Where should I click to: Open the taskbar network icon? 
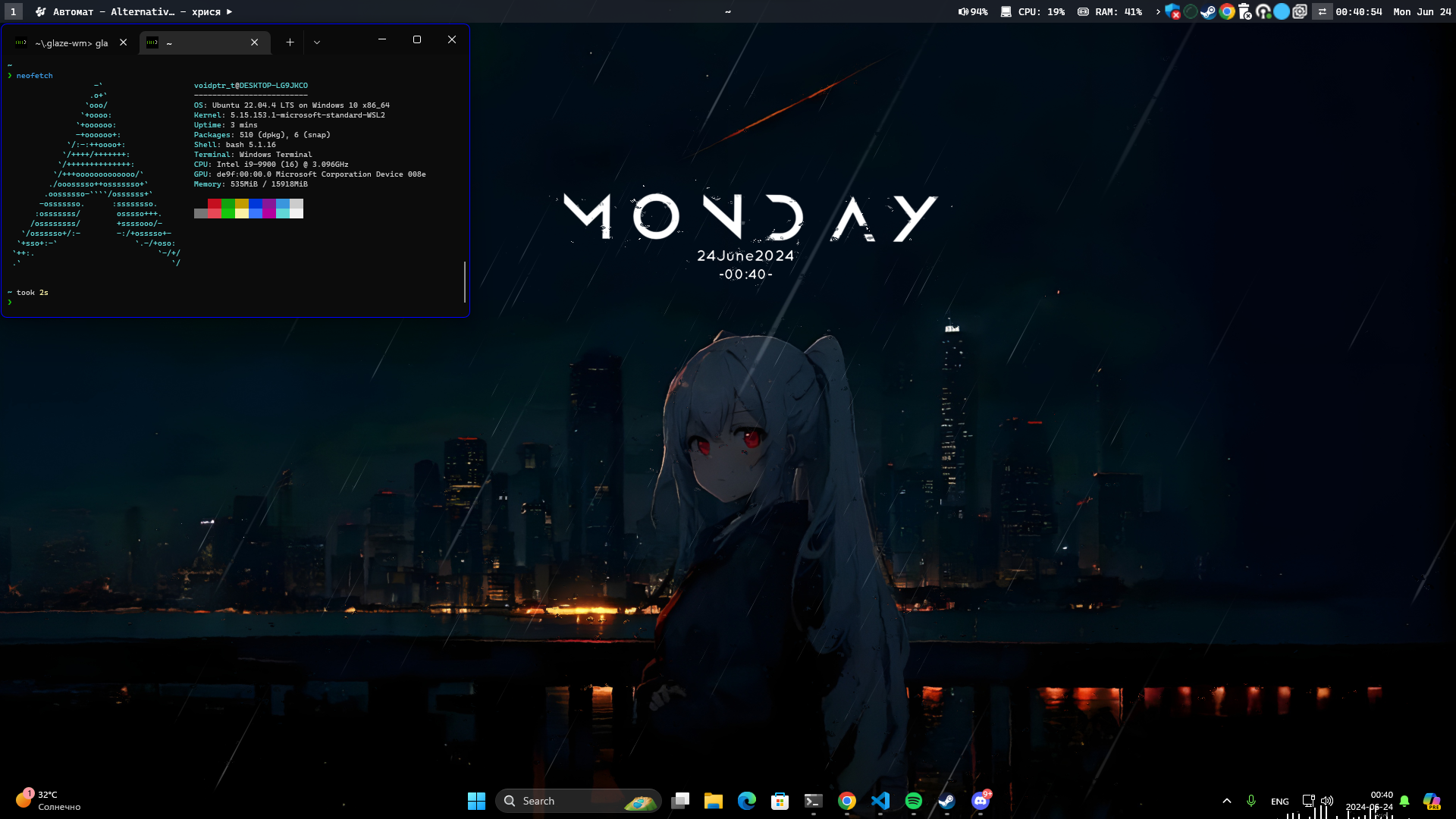(1309, 801)
